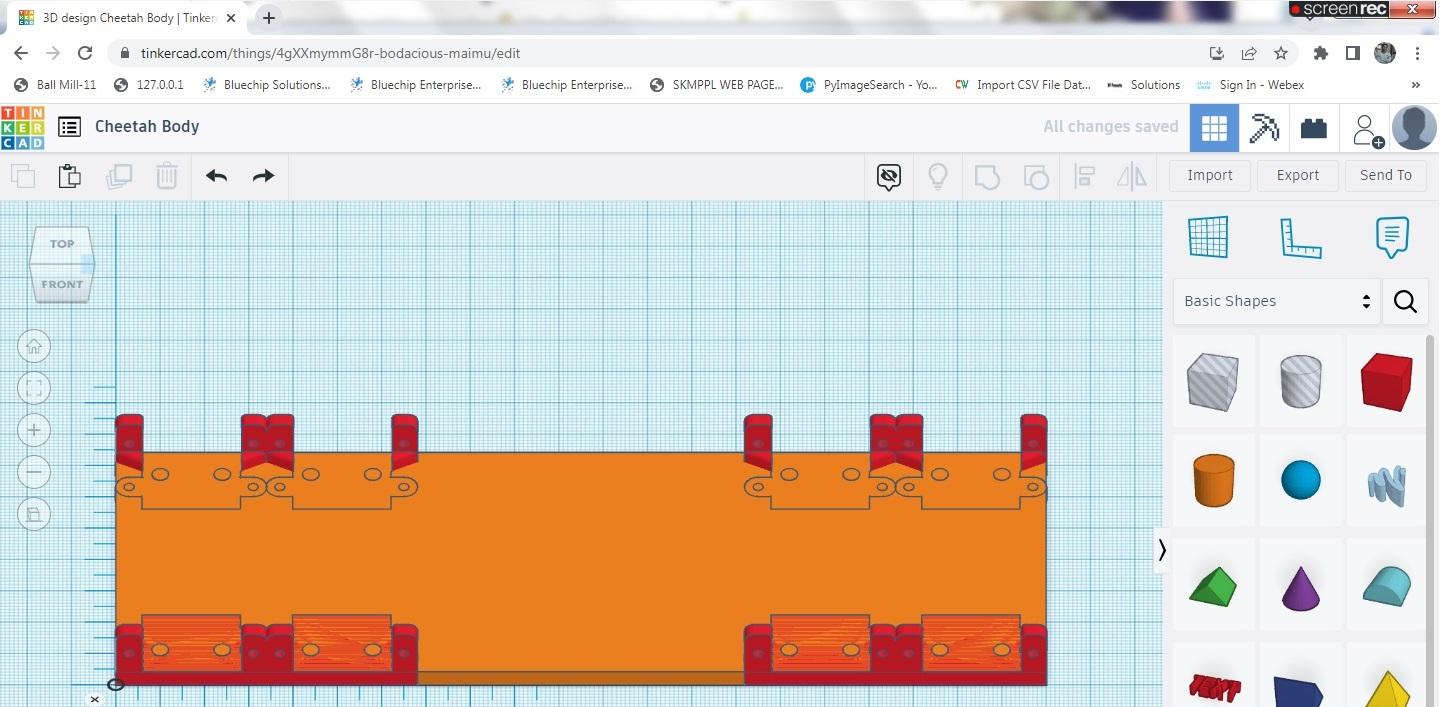
Task: Click the Delete trash icon
Action: click(167, 176)
